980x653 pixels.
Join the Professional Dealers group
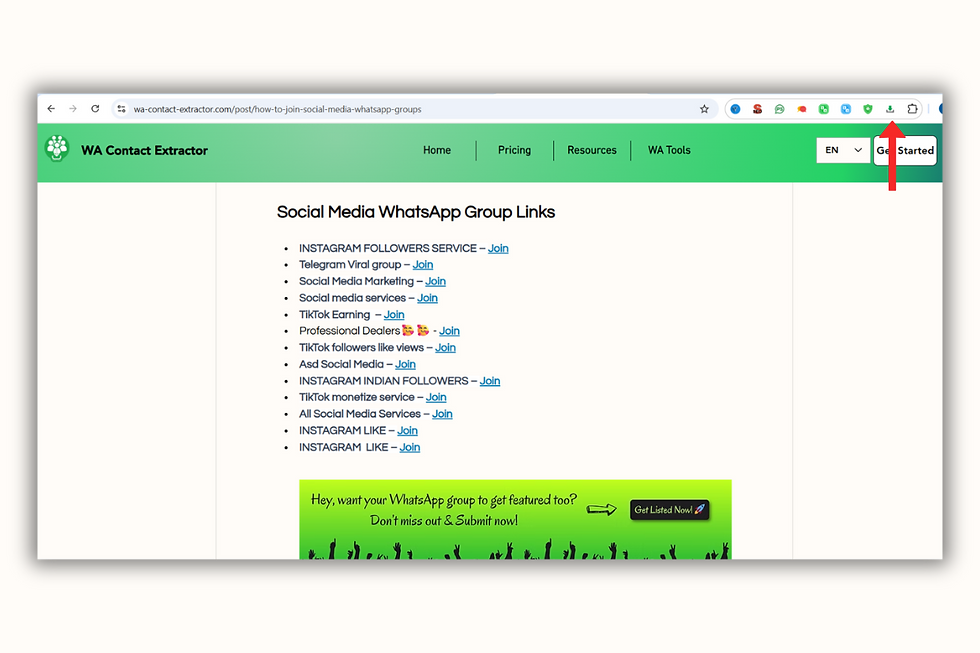pos(449,331)
